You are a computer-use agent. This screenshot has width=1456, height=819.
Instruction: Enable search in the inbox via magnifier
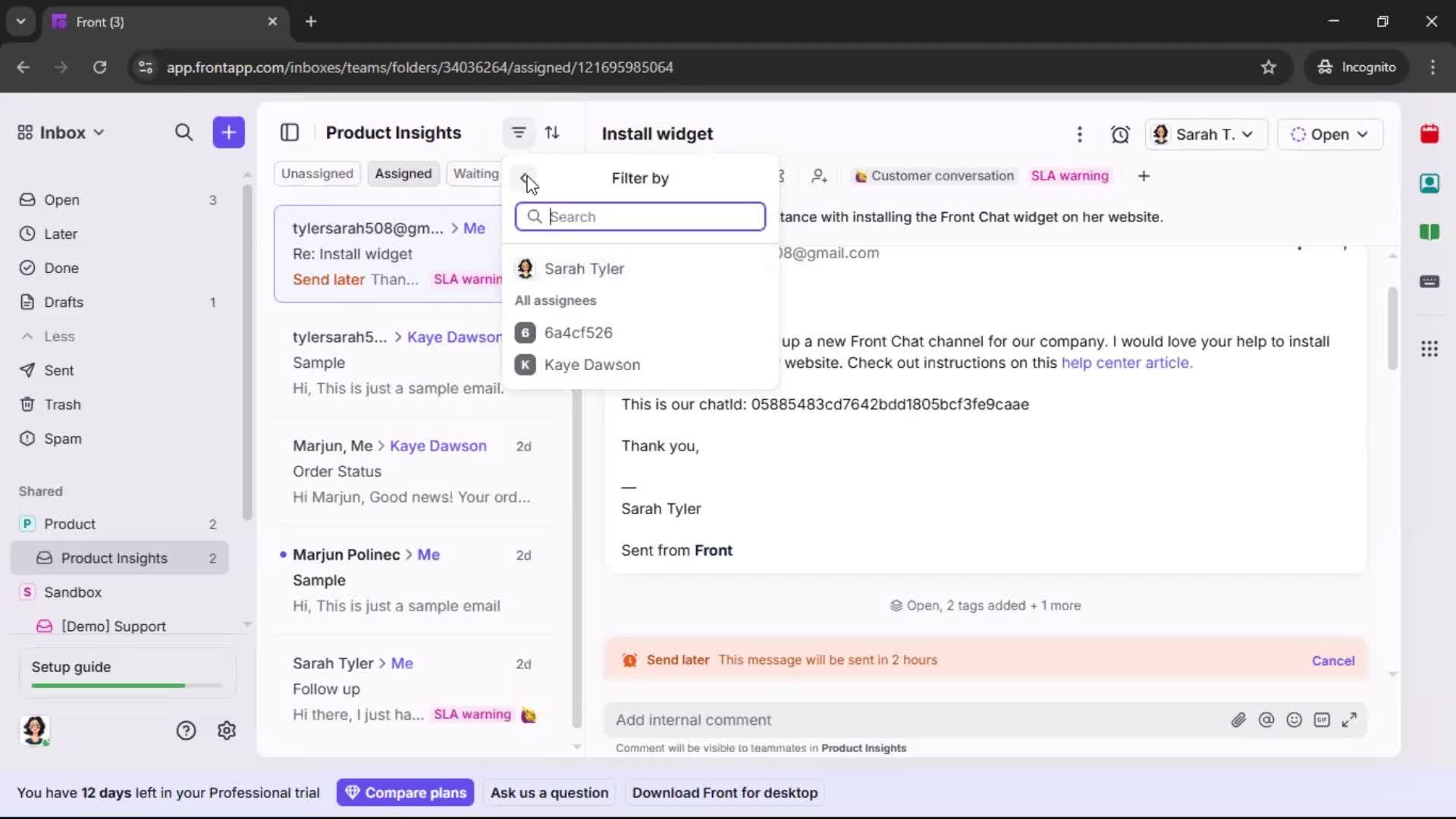coord(184,132)
